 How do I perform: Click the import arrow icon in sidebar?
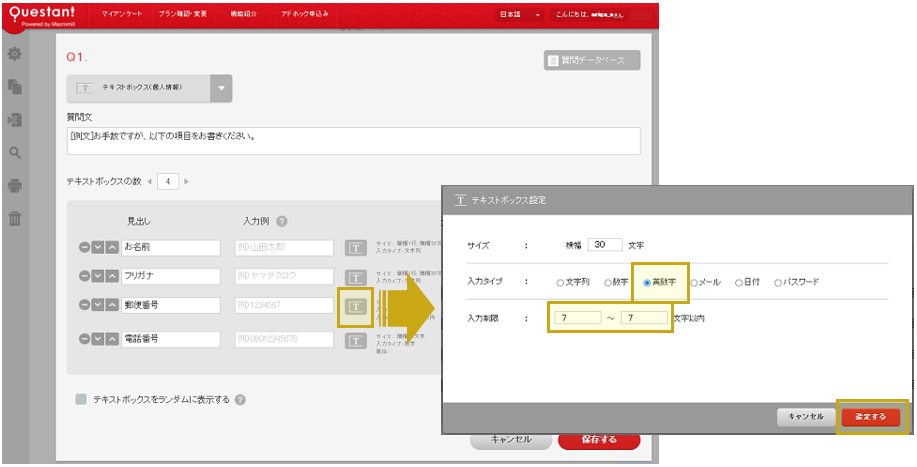(x=15, y=120)
